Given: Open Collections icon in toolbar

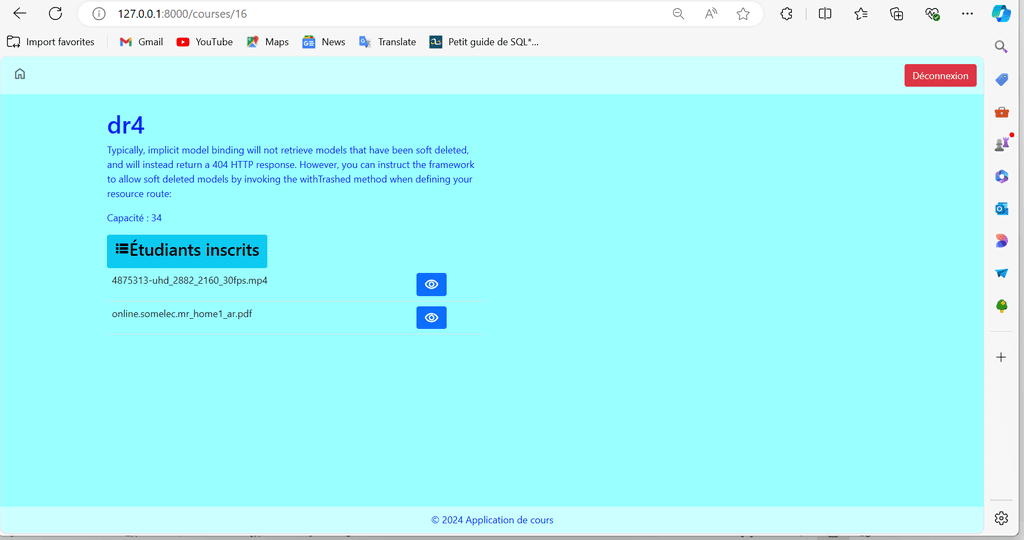Looking at the screenshot, I should [897, 14].
